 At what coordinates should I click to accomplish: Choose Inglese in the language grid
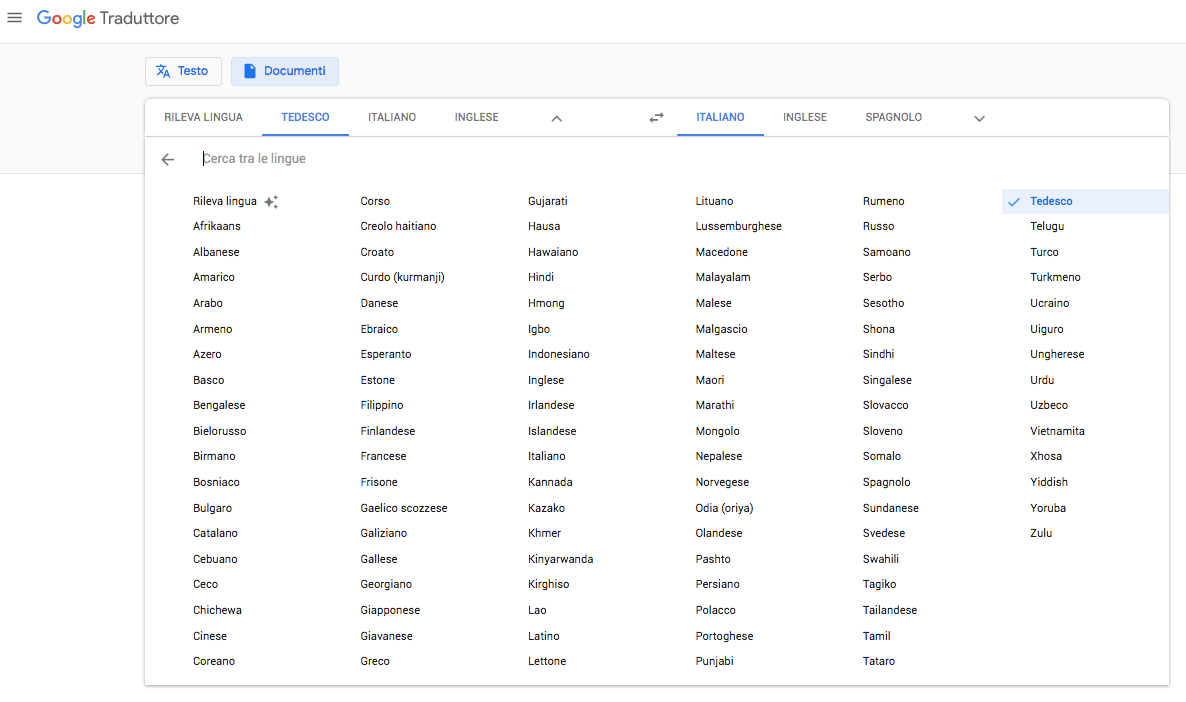545,381
